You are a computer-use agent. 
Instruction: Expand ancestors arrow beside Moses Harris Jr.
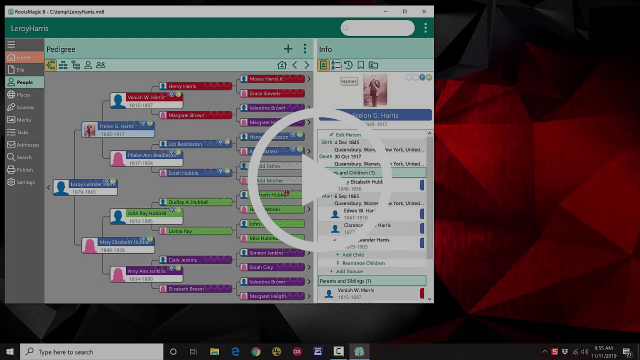309,79
